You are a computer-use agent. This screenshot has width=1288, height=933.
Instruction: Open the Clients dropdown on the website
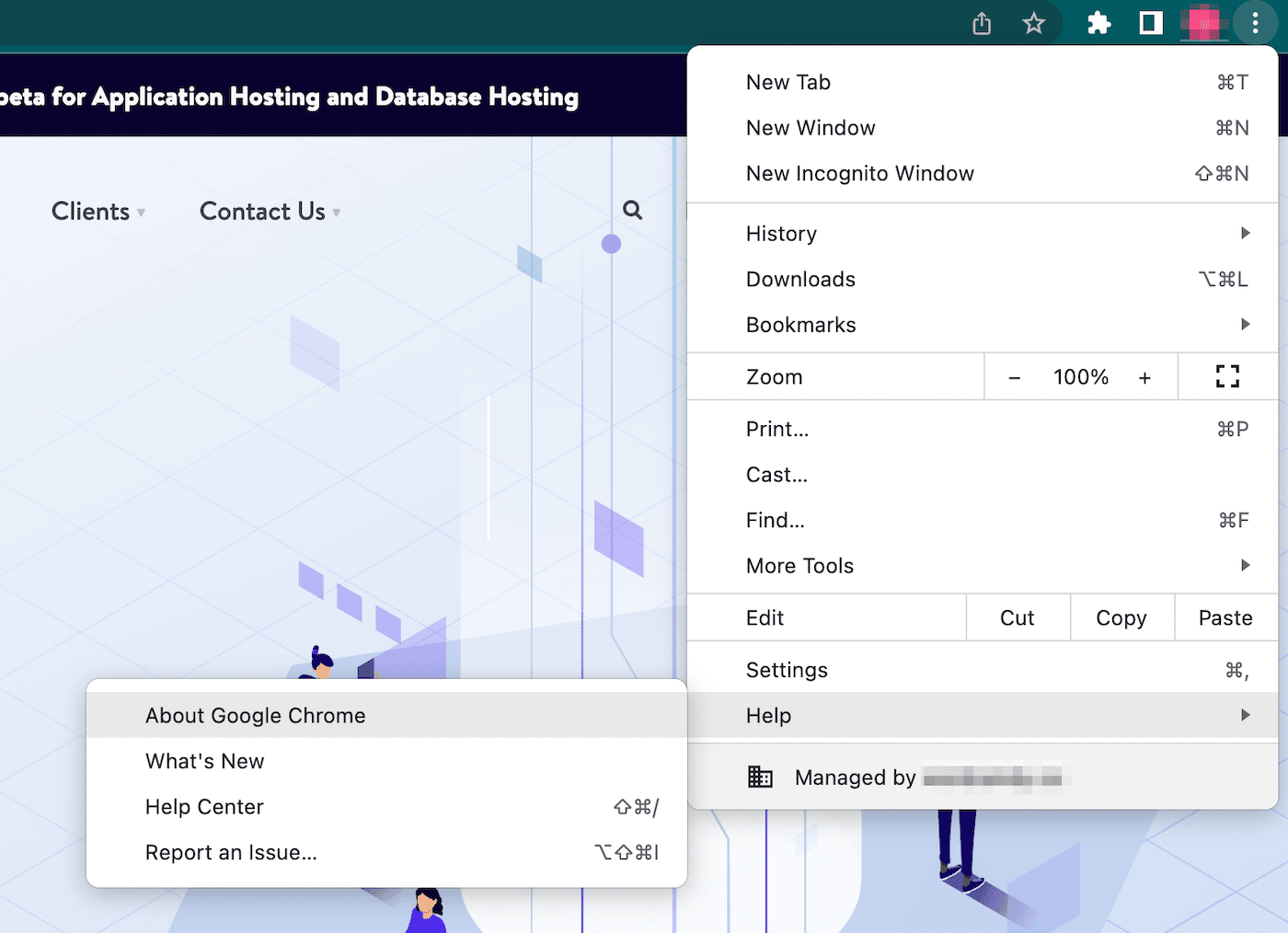click(x=98, y=212)
